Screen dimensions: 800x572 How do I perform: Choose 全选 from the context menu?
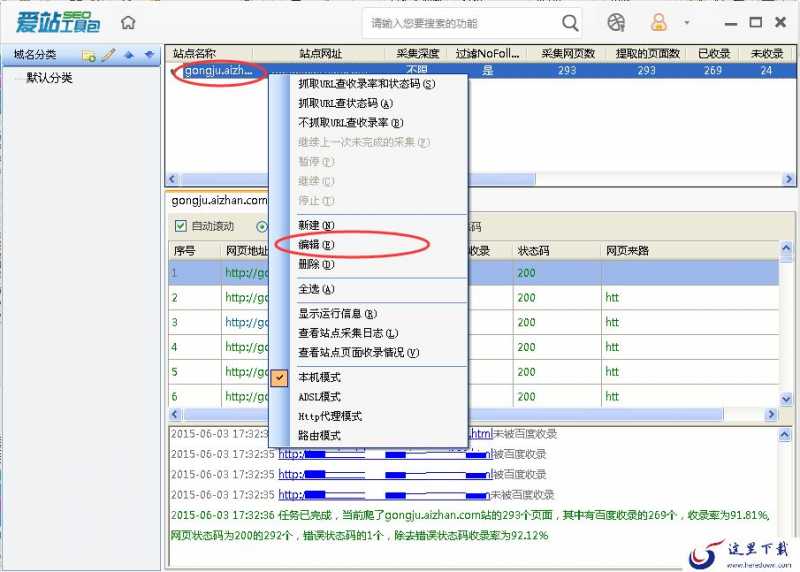[368, 289]
